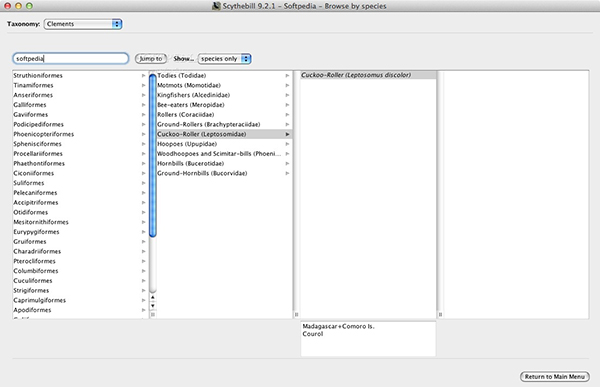This screenshot has height=387, width=600.
Task: Select Gaviiformes order
Action: 80,114
